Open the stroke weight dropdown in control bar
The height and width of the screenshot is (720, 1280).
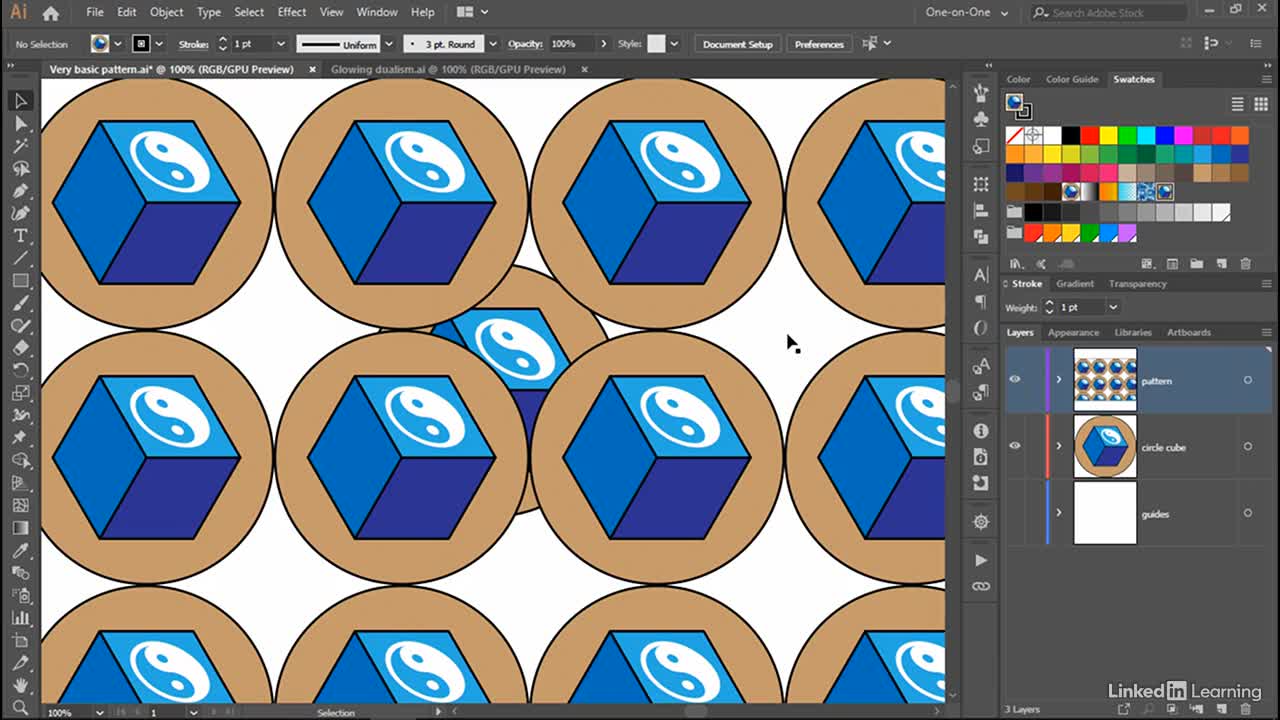(280, 44)
